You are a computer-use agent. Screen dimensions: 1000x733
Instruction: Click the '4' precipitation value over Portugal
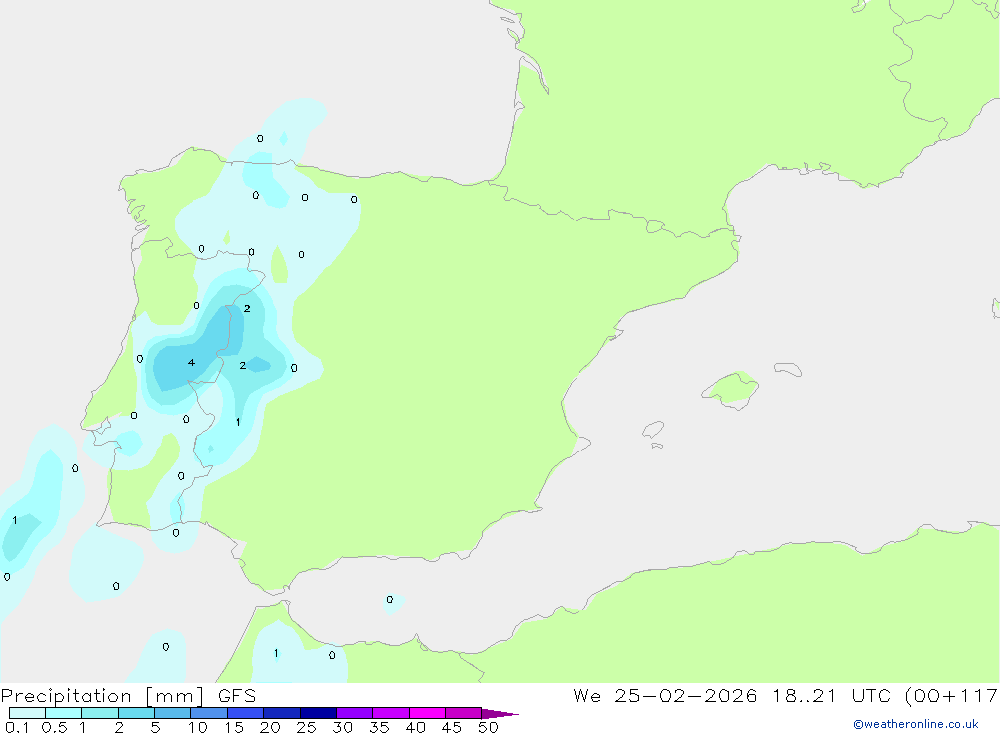click(x=191, y=362)
